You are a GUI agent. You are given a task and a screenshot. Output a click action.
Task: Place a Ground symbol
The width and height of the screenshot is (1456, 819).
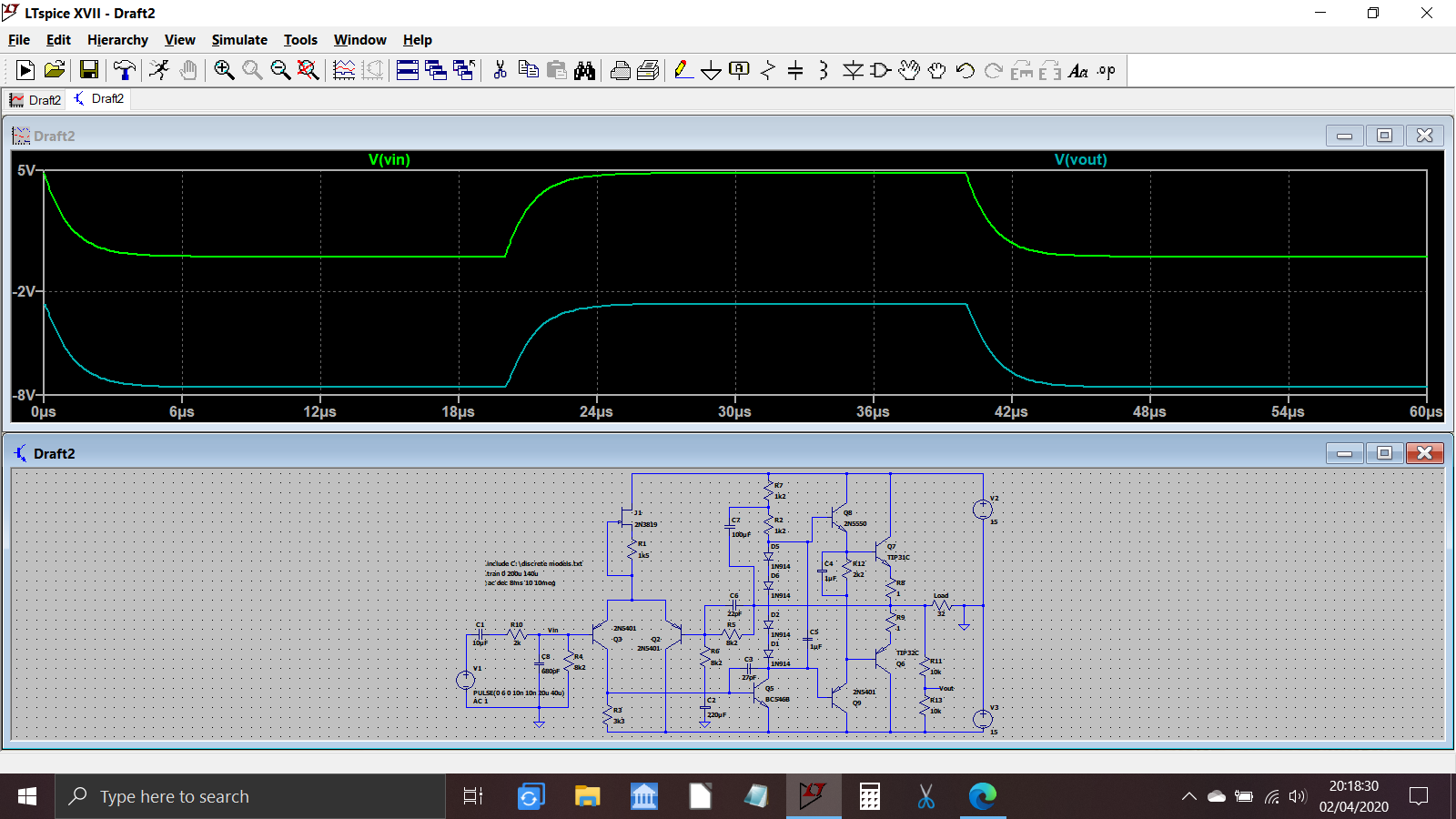click(x=712, y=70)
